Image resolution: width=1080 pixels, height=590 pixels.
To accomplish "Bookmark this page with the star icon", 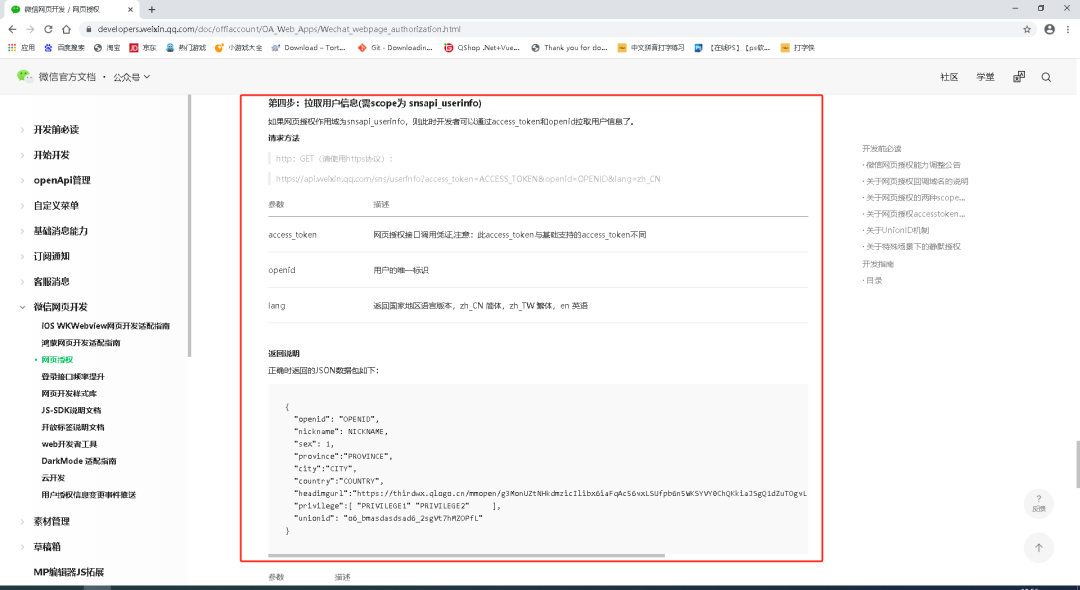I will point(1027,29).
